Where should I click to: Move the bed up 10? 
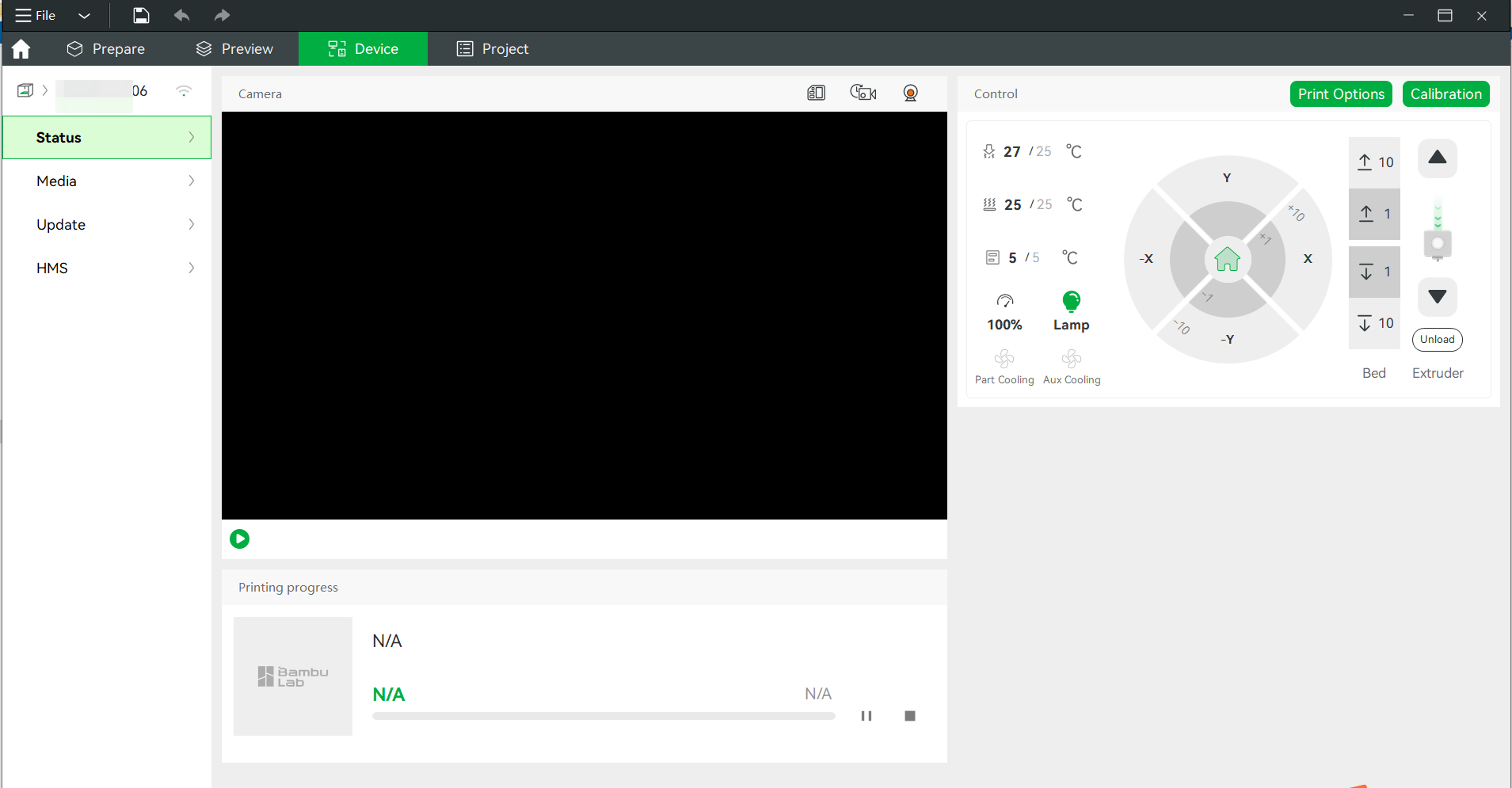pyautogui.click(x=1374, y=162)
